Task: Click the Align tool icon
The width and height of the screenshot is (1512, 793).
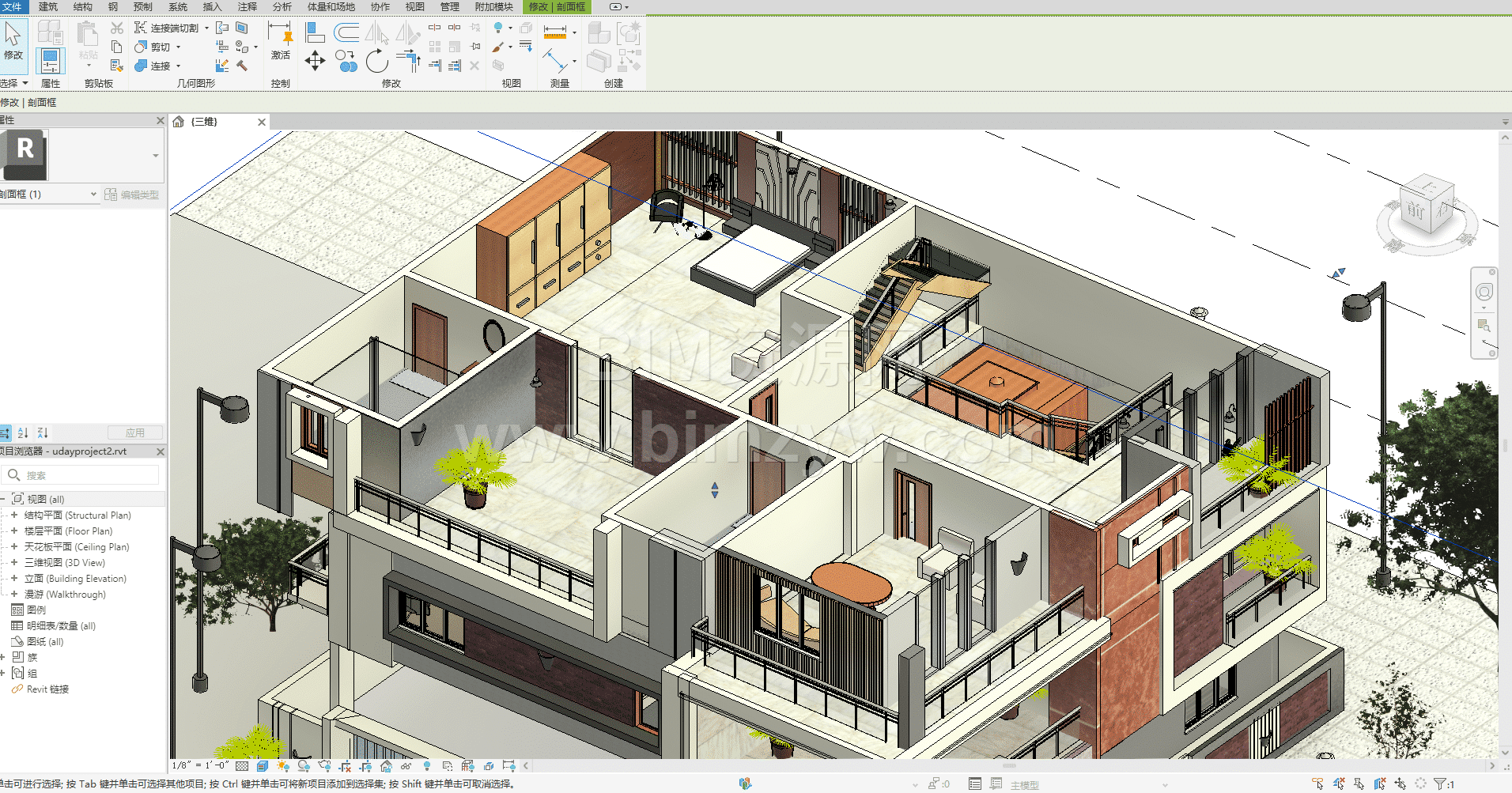Action: (x=315, y=32)
